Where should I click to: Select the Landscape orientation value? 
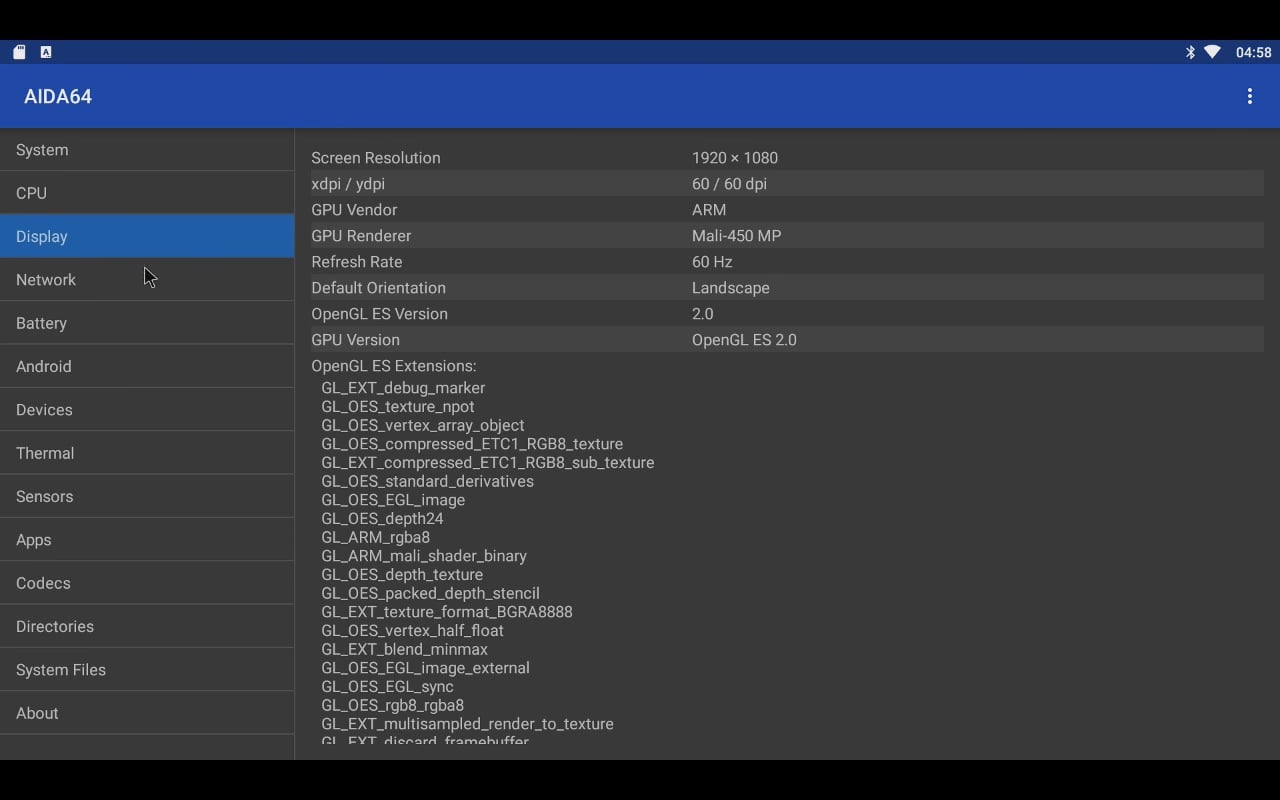(x=731, y=288)
